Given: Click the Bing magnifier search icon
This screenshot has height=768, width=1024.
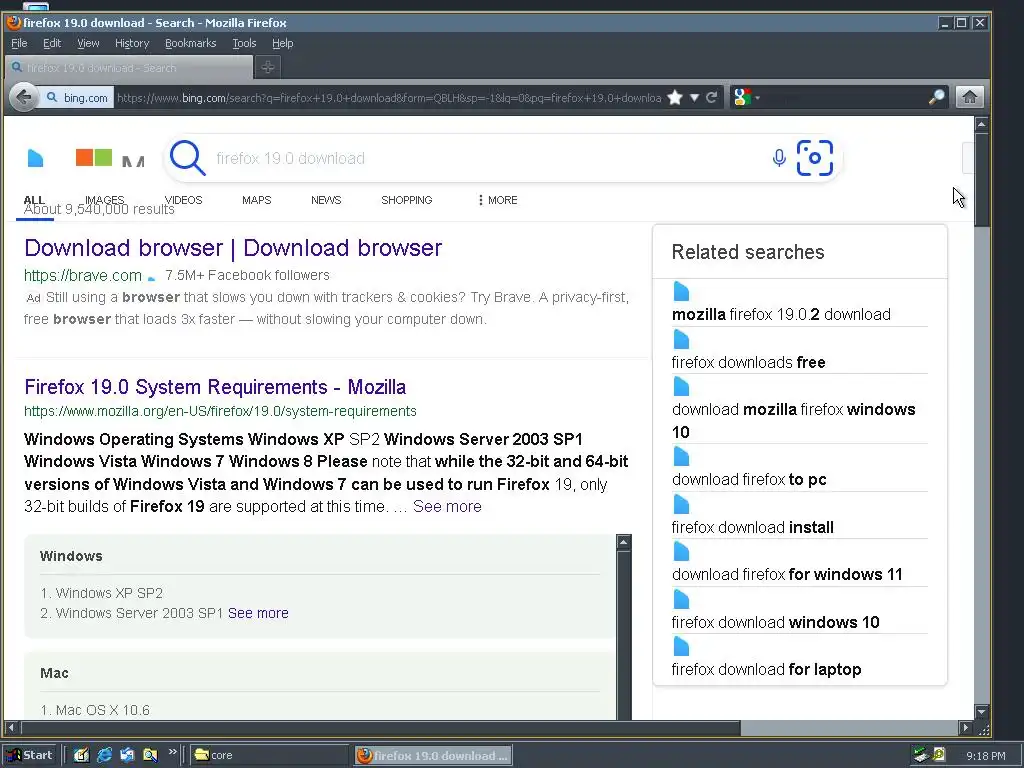Looking at the screenshot, I should [x=187, y=158].
